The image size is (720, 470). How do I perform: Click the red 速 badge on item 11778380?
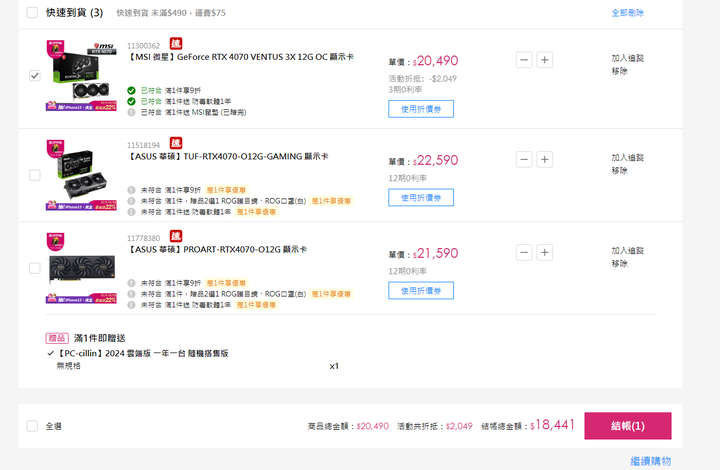pyautogui.click(x=176, y=236)
